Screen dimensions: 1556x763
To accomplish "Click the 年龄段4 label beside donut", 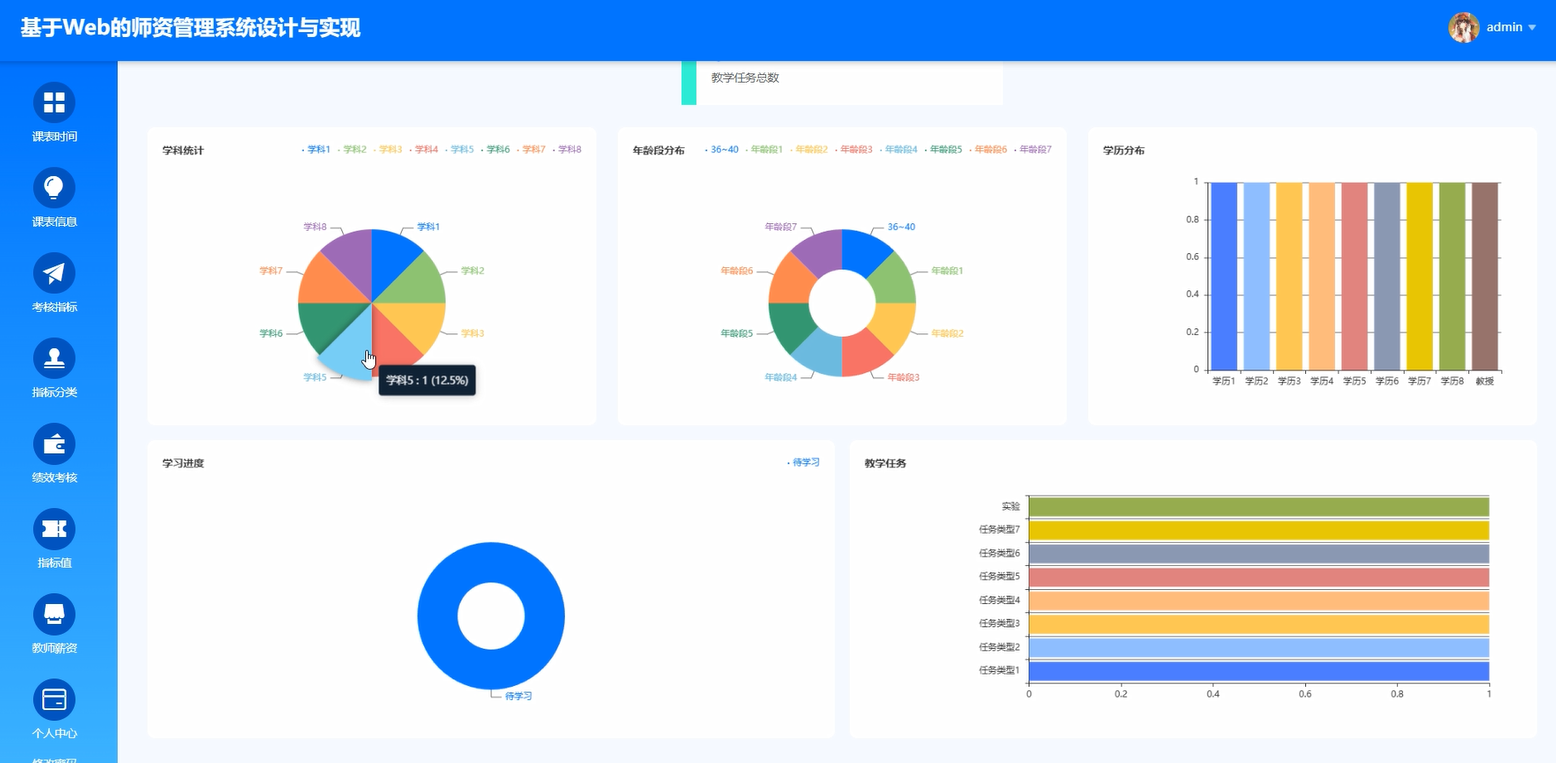I will pos(781,377).
